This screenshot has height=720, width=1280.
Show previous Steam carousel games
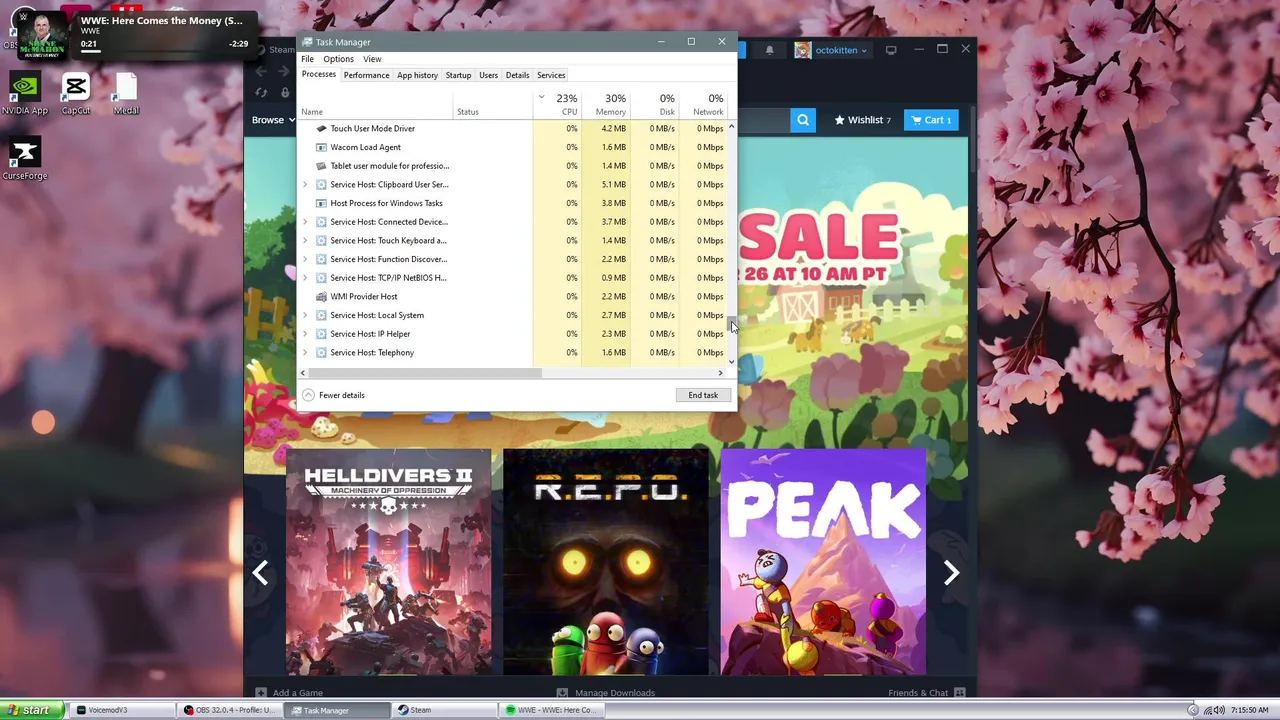click(x=260, y=573)
